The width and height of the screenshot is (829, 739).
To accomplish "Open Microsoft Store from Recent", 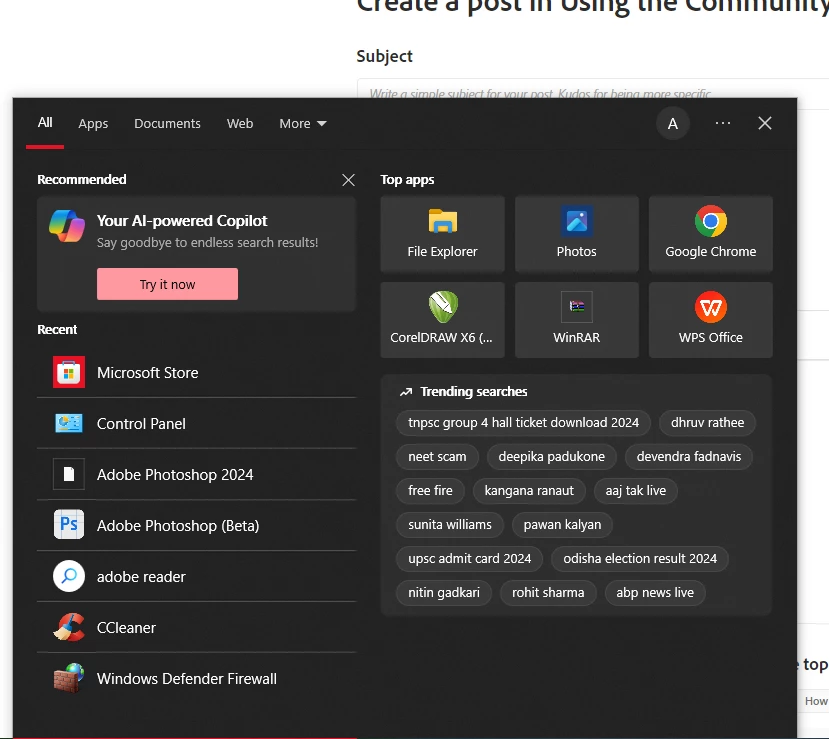I will pyautogui.click(x=197, y=373).
